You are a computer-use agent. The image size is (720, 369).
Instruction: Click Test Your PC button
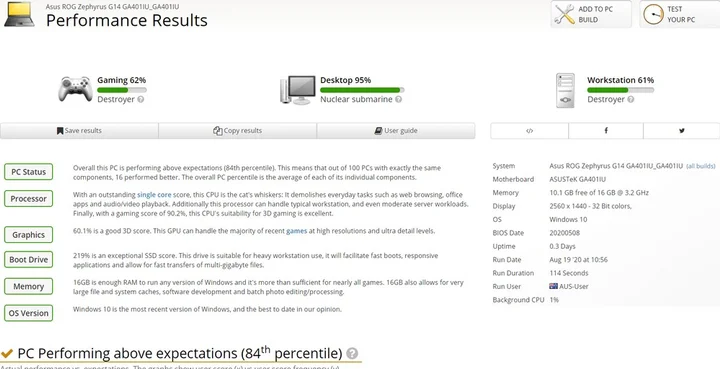tap(680, 14)
